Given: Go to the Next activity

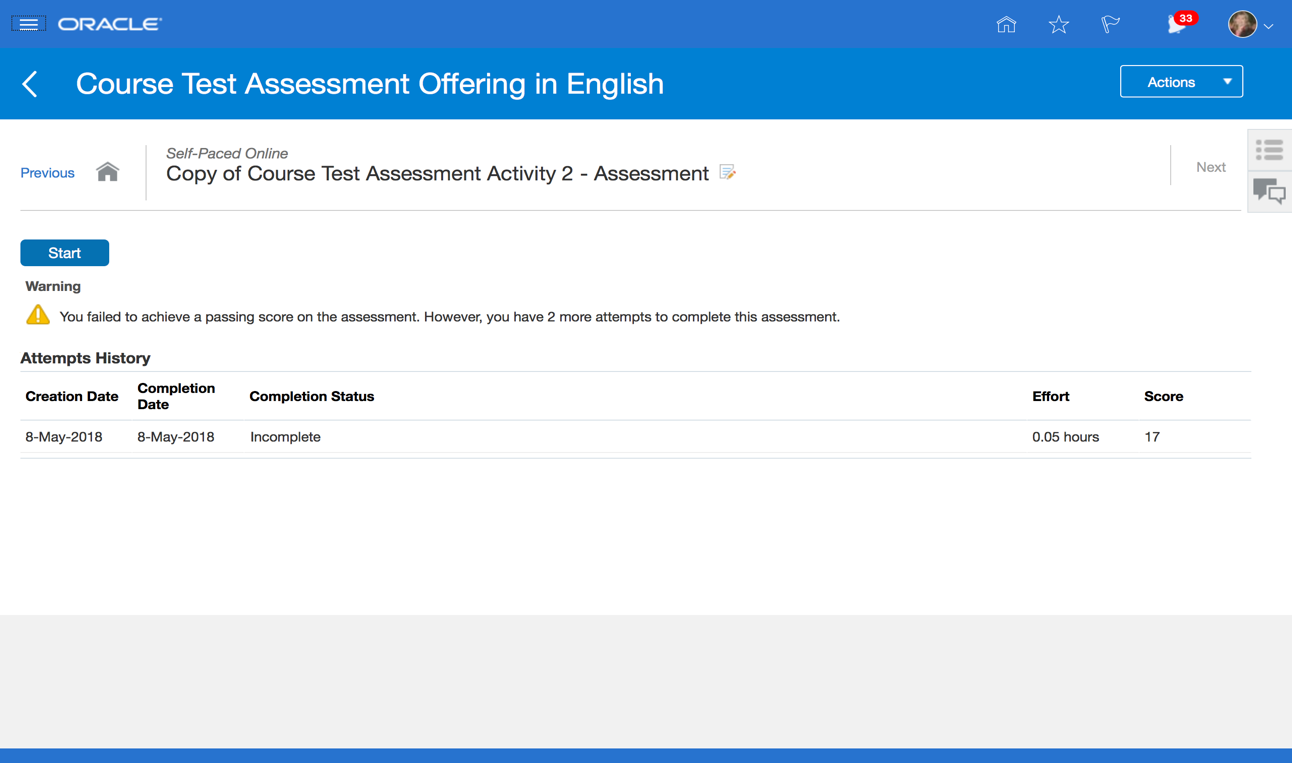Looking at the screenshot, I should click(x=1210, y=167).
